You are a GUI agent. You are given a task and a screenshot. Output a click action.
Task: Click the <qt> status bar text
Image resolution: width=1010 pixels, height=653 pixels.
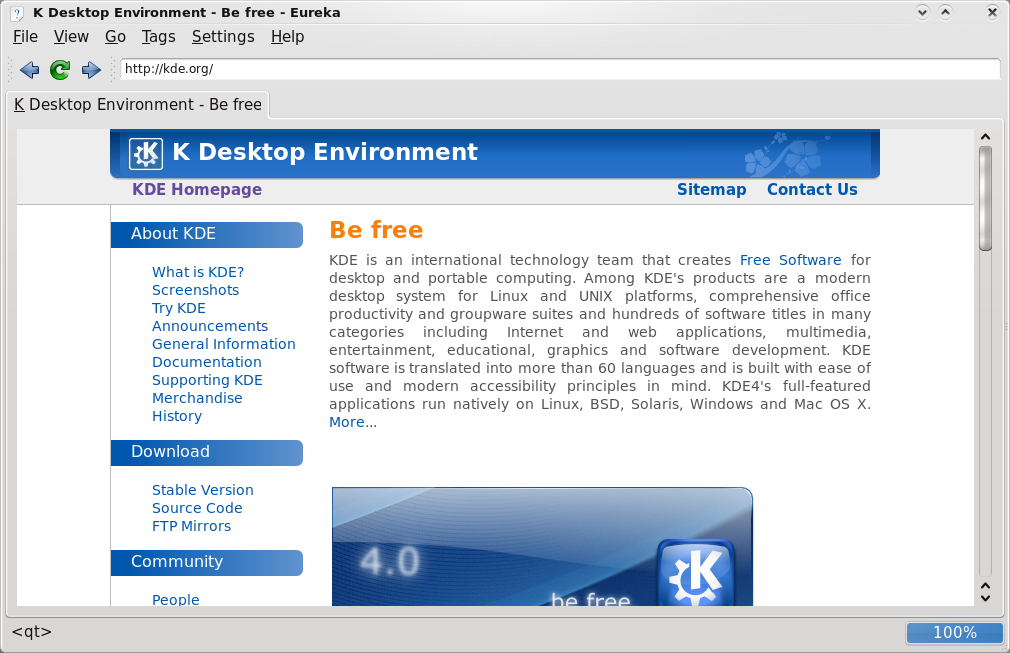click(x=32, y=632)
